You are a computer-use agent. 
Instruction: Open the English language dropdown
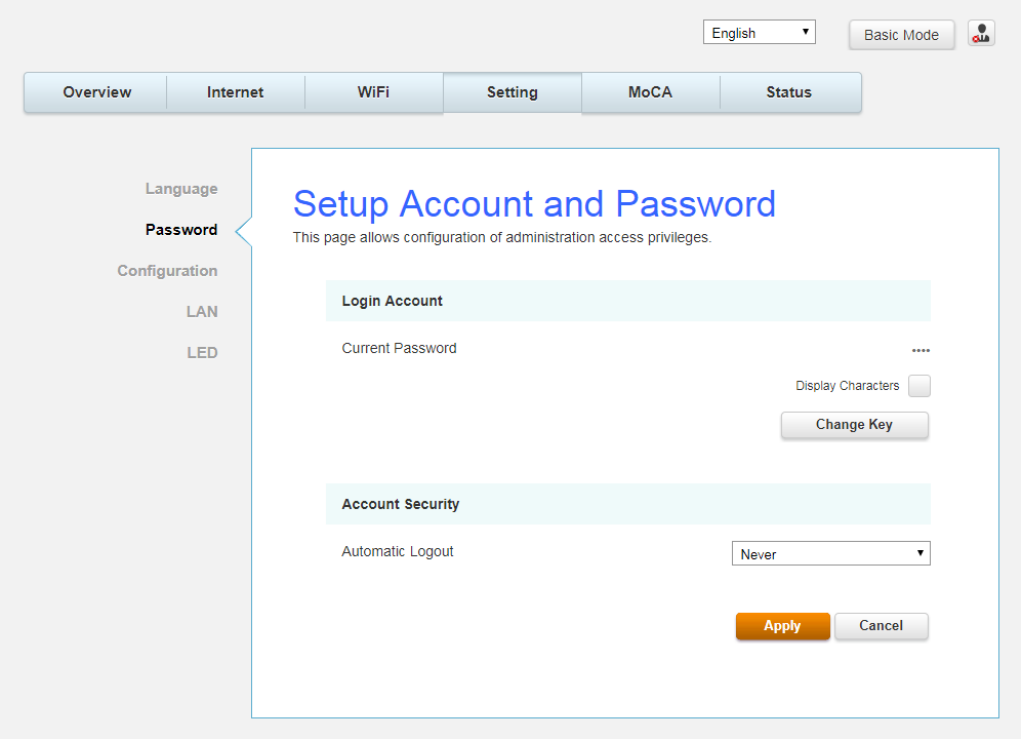[759, 33]
